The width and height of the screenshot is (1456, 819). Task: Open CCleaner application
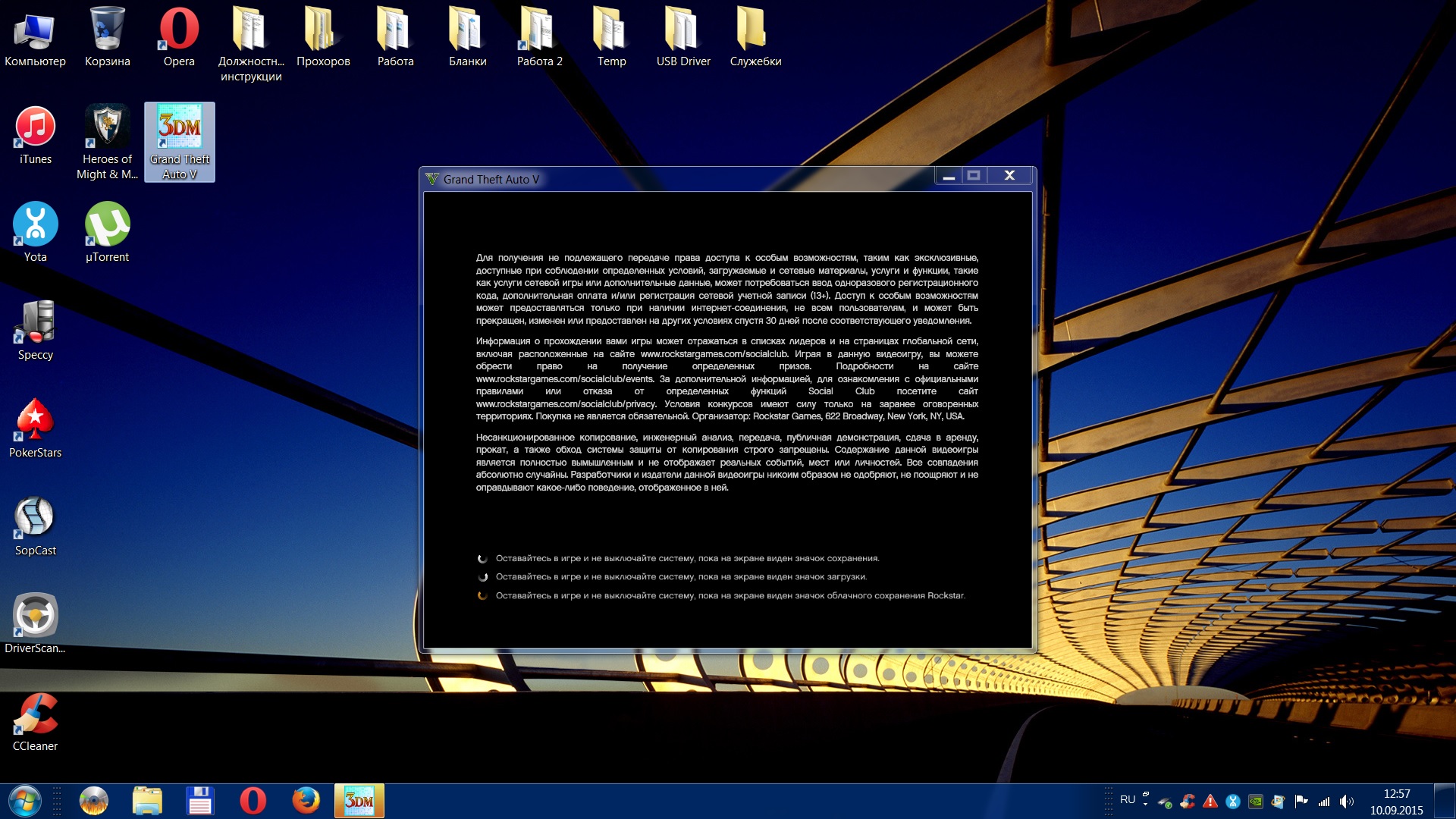coord(36,718)
